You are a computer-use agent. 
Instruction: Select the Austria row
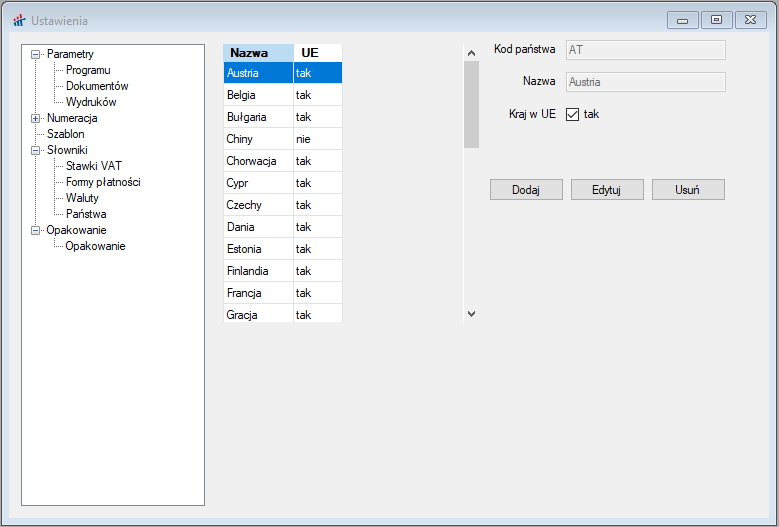click(x=283, y=73)
